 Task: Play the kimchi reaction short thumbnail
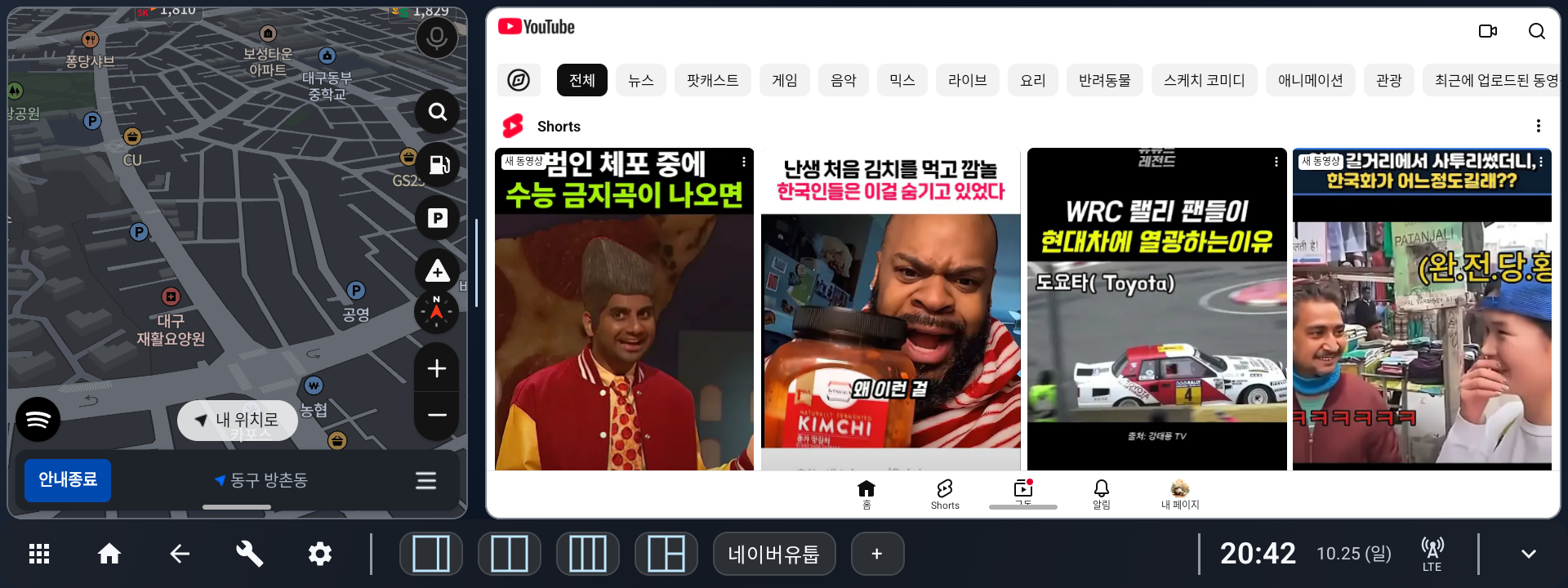pos(891,309)
